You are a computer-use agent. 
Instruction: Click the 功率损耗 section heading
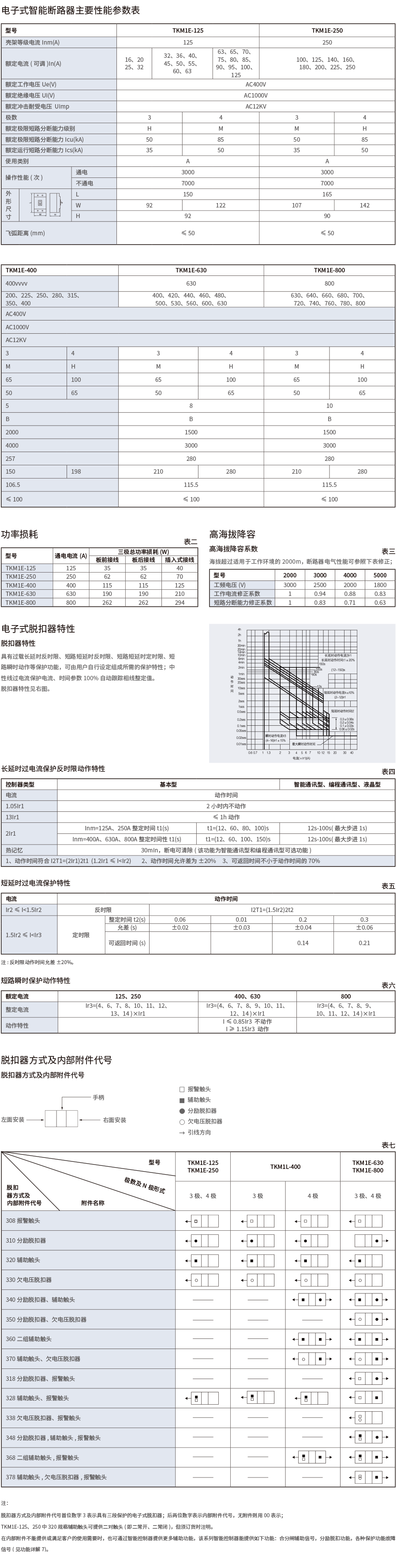(19, 535)
